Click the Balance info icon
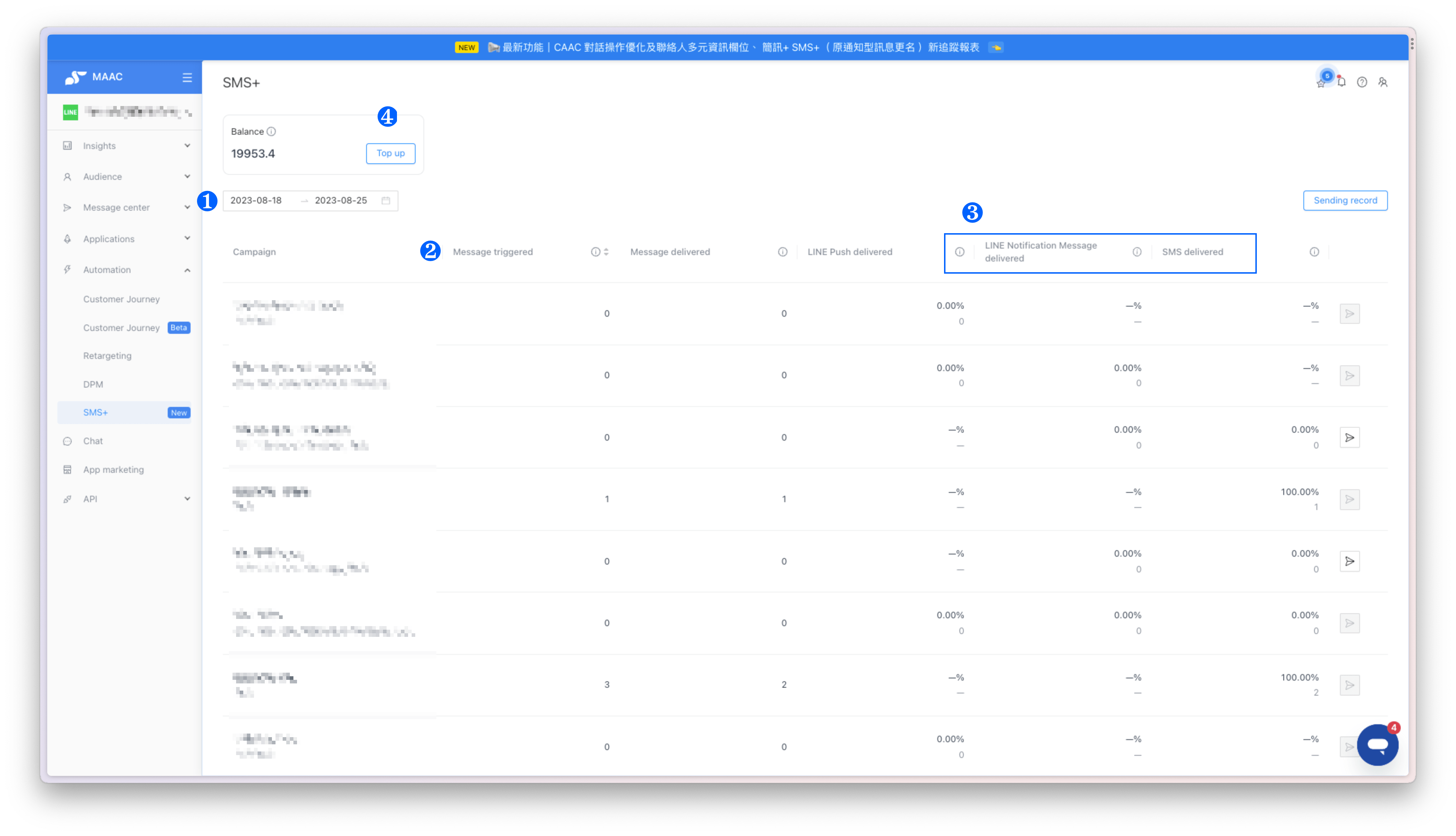Image resolution: width=1456 pixels, height=836 pixels. [272, 131]
